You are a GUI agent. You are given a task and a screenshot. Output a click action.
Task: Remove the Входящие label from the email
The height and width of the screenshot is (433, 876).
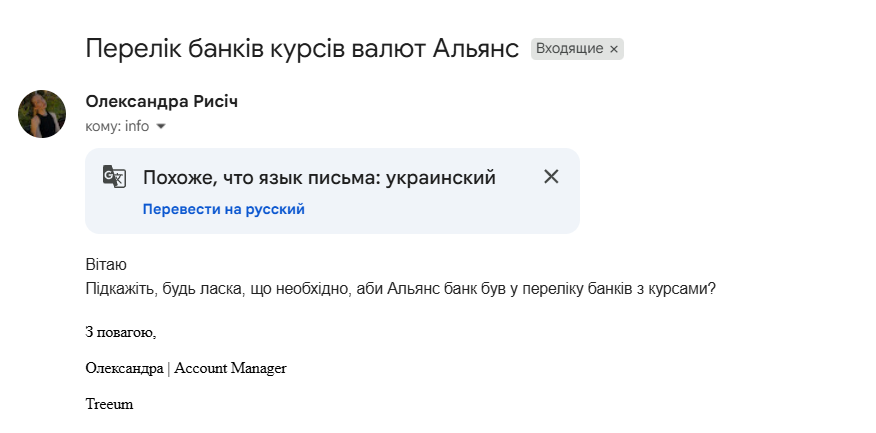tap(614, 48)
